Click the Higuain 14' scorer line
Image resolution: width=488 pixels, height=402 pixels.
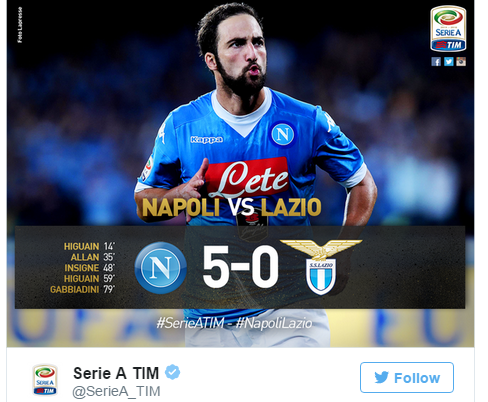click(89, 246)
